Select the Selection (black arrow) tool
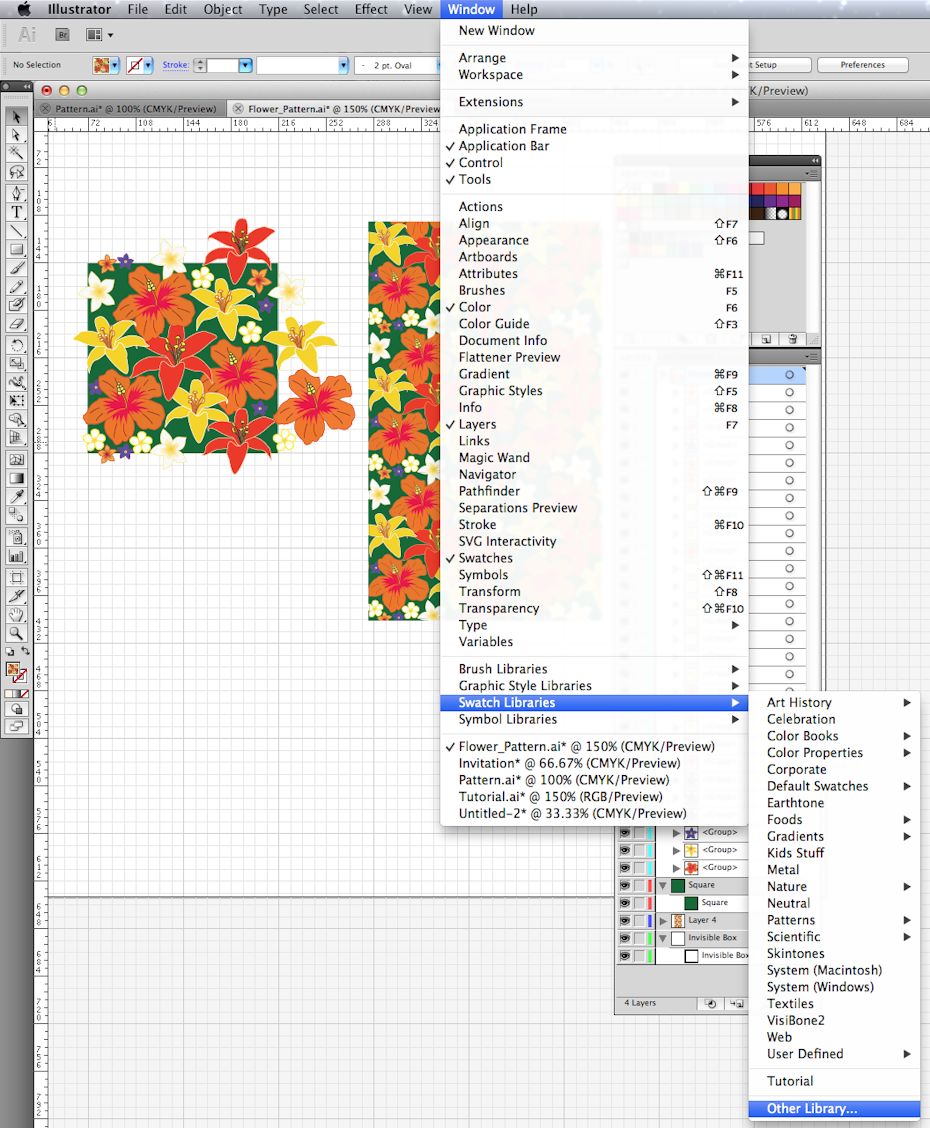This screenshot has height=1128, width=930. pyautogui.click(x=16, y=117)
